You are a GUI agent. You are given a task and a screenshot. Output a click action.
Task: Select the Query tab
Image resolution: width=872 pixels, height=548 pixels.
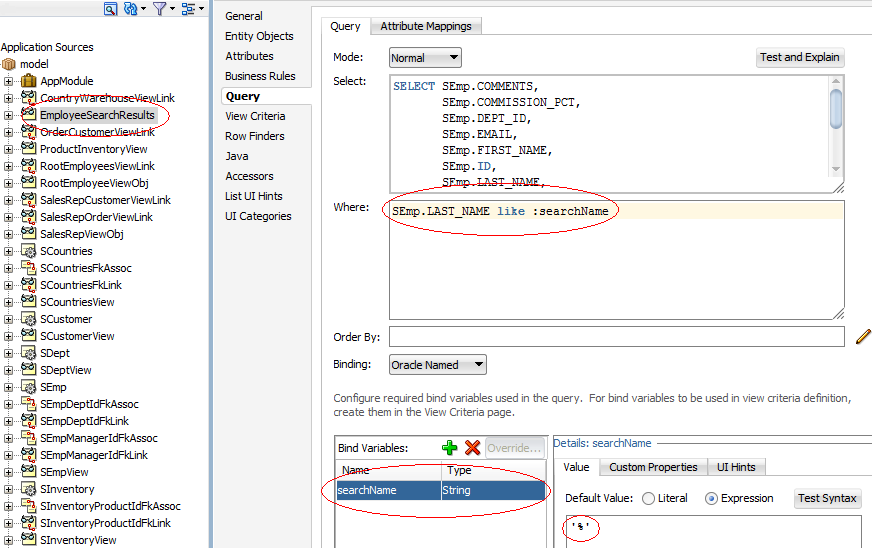[x=345, y=26]
